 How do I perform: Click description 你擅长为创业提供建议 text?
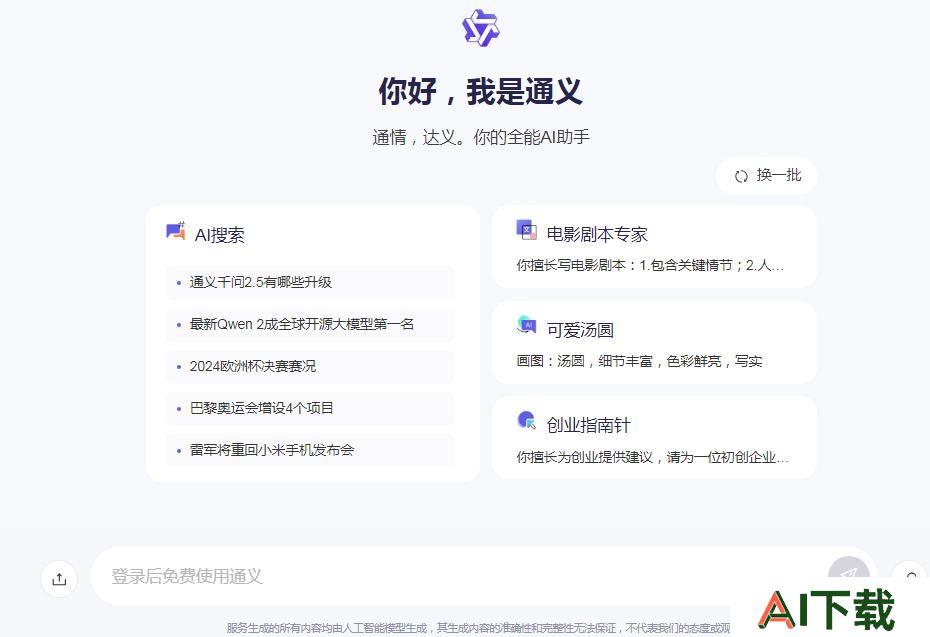(652, 457)
